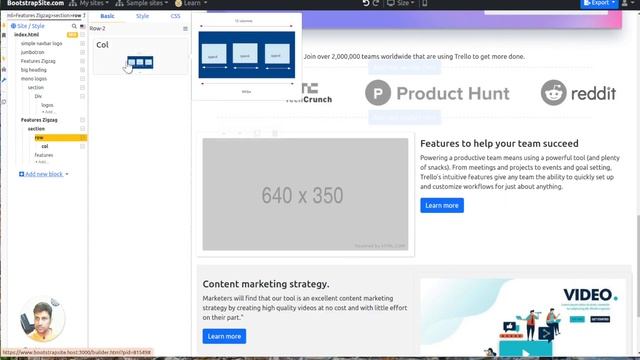640x360 pixels.
Task: Click the redo arrow icon
Action: [x=376, y=3]
